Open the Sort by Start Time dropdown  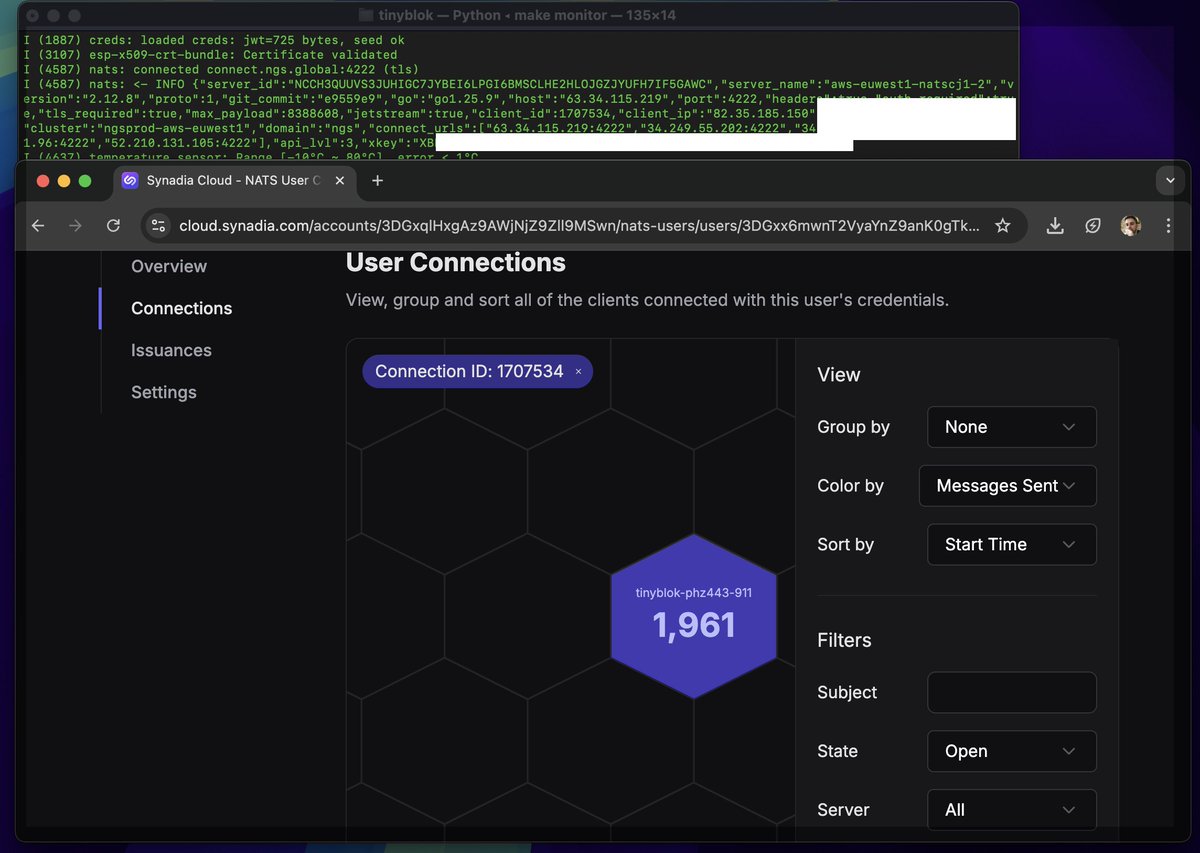pos(1012,545)
